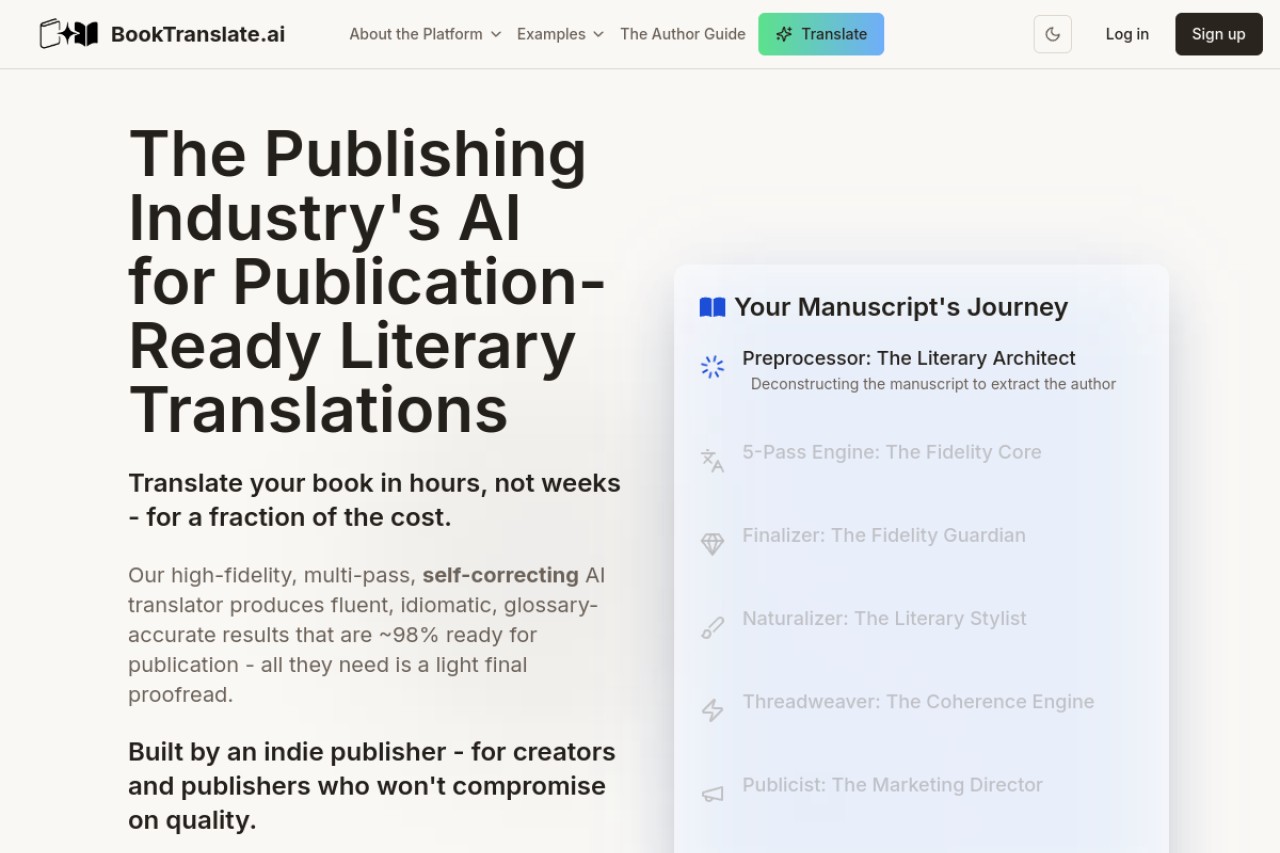Image resolution: width=1280 pixels, height=853 pixels.
Task: Click the Log in link
Action: click(x=1127, y=34)
